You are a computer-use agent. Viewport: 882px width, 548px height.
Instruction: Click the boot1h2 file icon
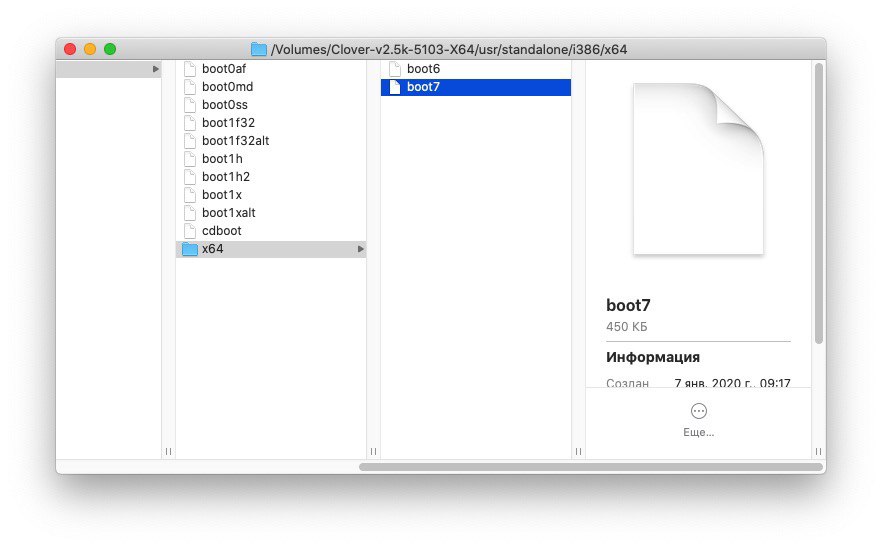coord(190,177)
